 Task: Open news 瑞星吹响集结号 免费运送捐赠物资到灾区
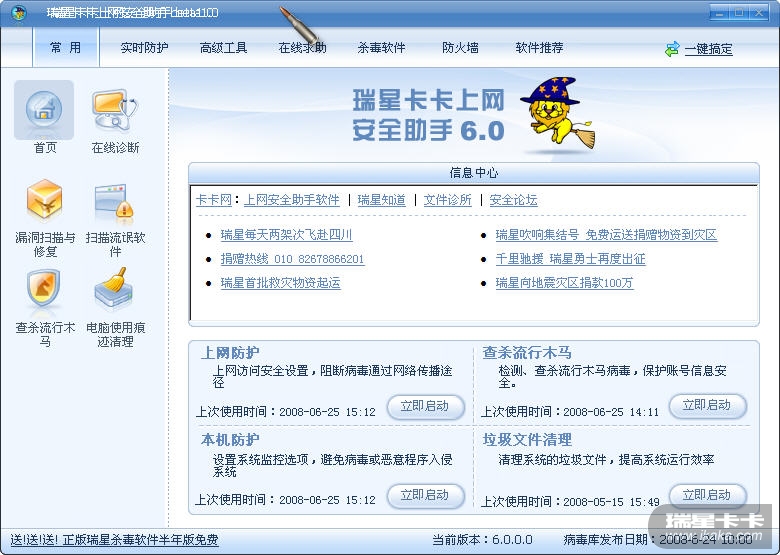[x=606, y=235]
